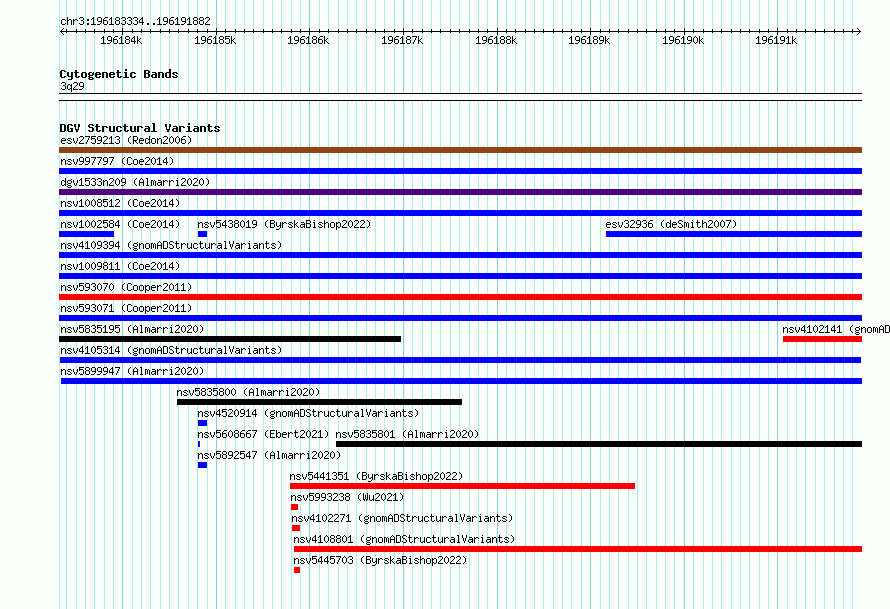The width and height of the screenshot is (890, 609).
Task: Open the nsv5899947 (Almarri2020) label
Action: [132, 371]
